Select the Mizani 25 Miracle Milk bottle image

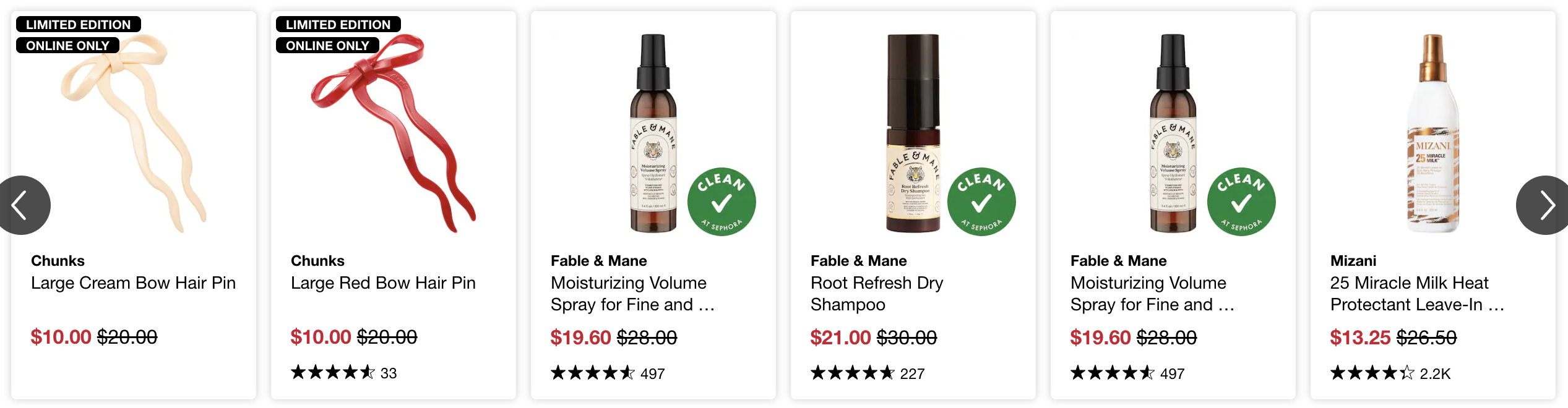click(1433, 133)
